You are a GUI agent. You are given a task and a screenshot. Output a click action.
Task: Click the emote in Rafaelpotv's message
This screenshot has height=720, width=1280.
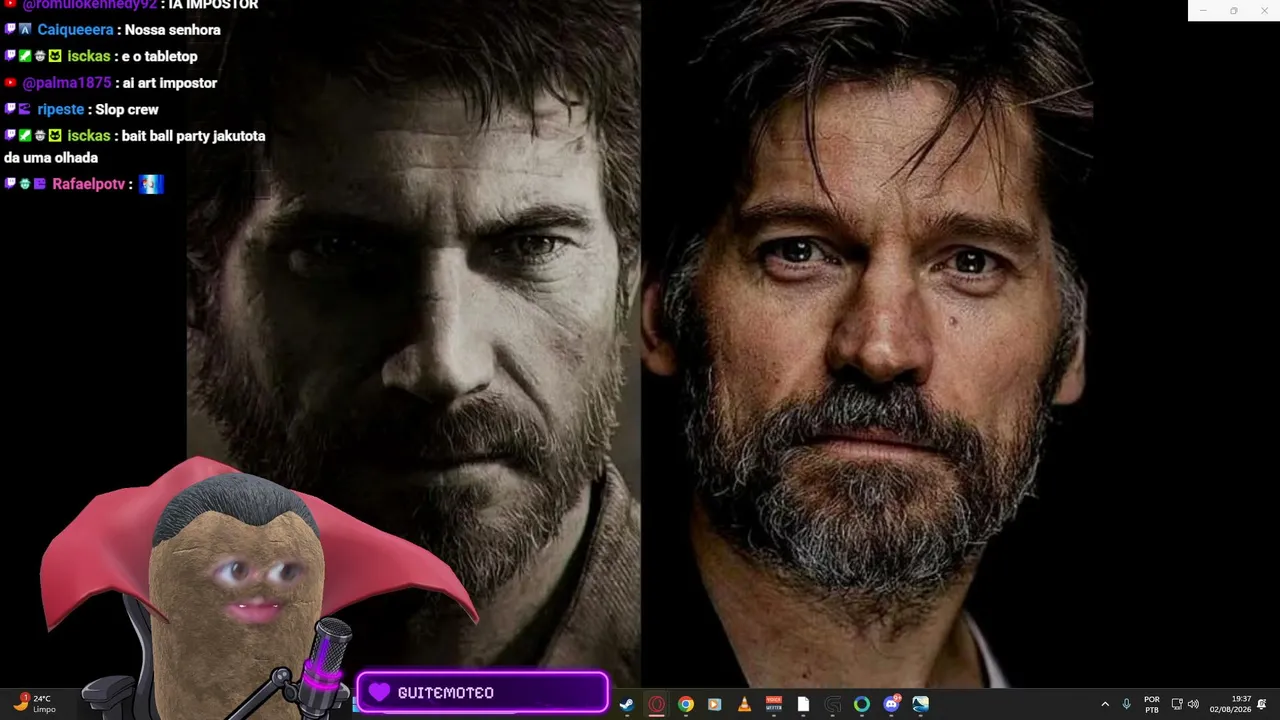tap(151, 184)
